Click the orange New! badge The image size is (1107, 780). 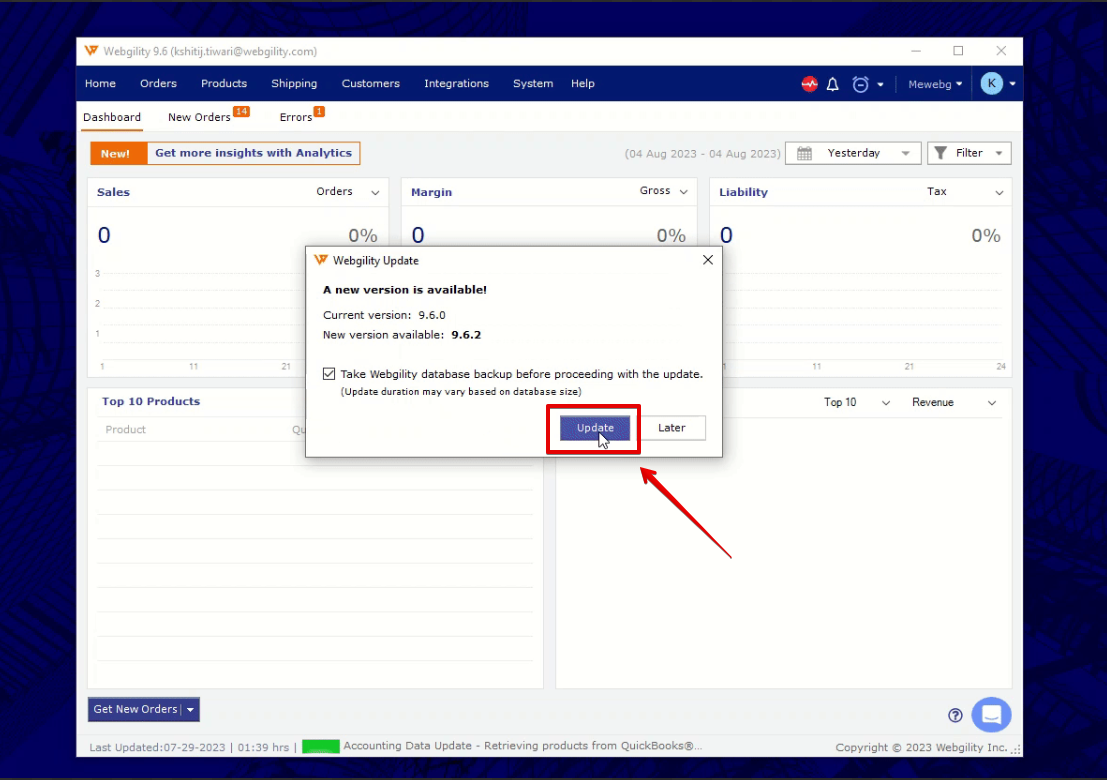coord(119,153)
